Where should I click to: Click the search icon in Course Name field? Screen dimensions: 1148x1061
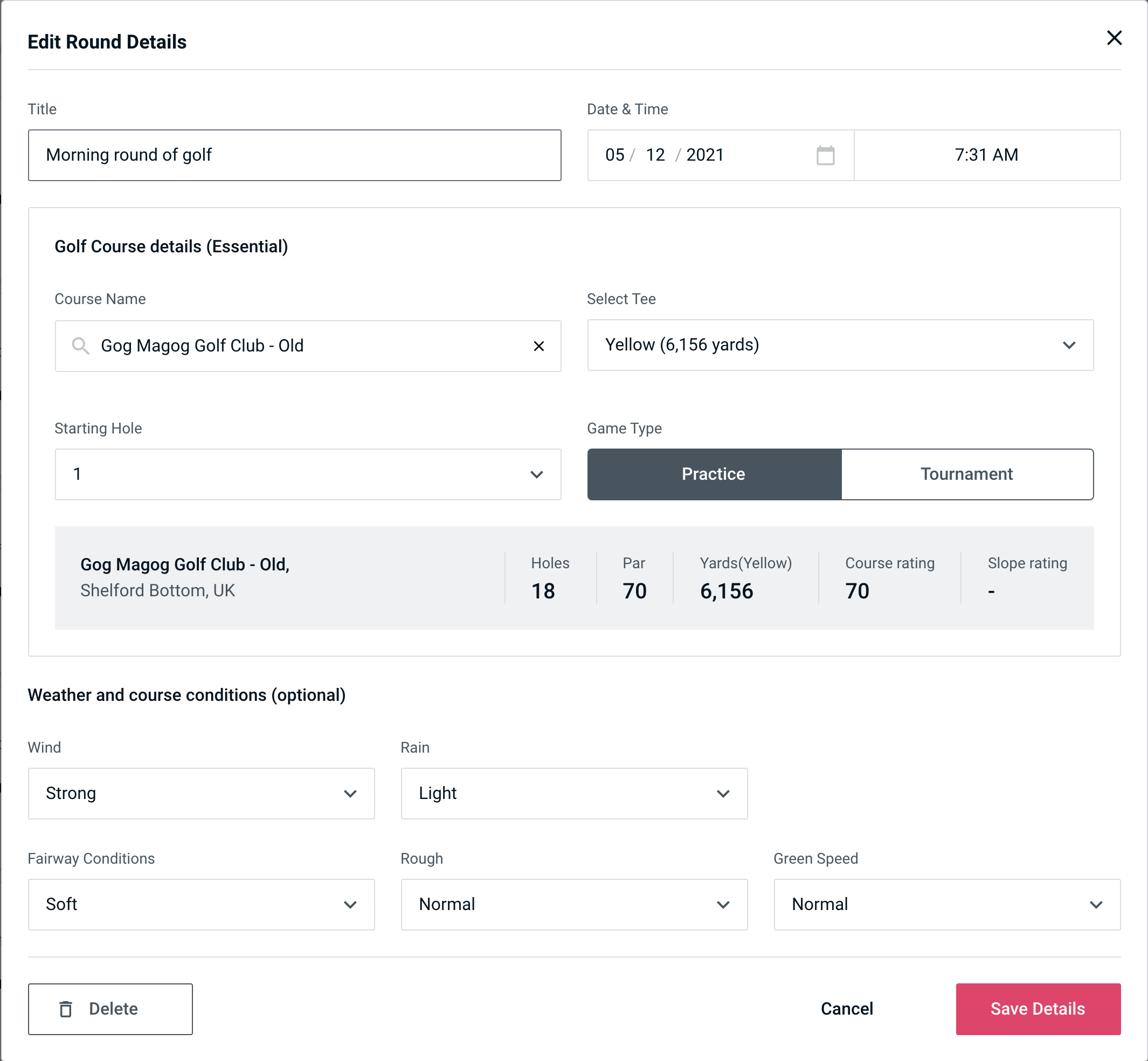tap(81, 345)
